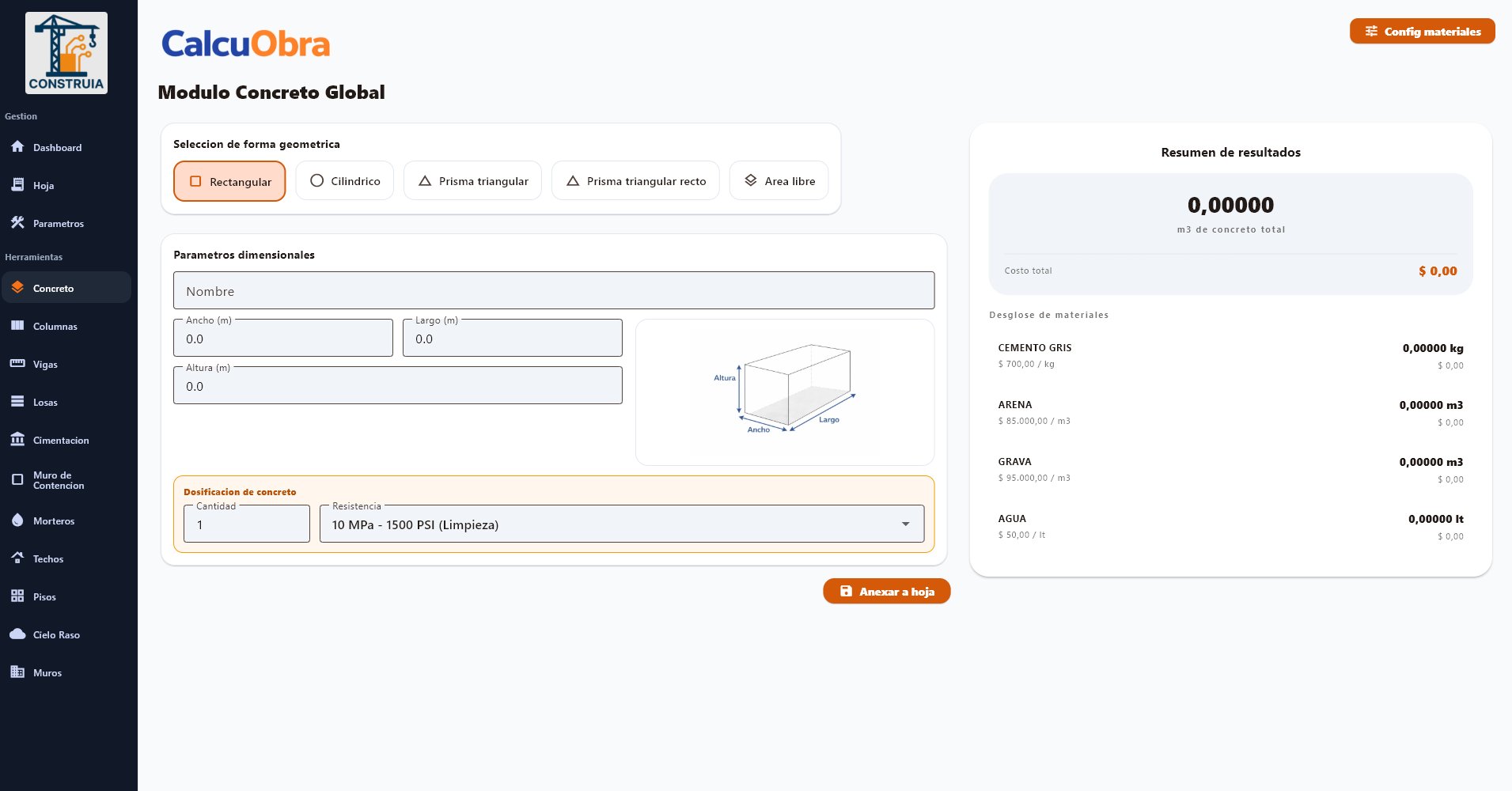Click the Cimentacion building icon
Screen dimensions: 1512x791
pos(17,440)
